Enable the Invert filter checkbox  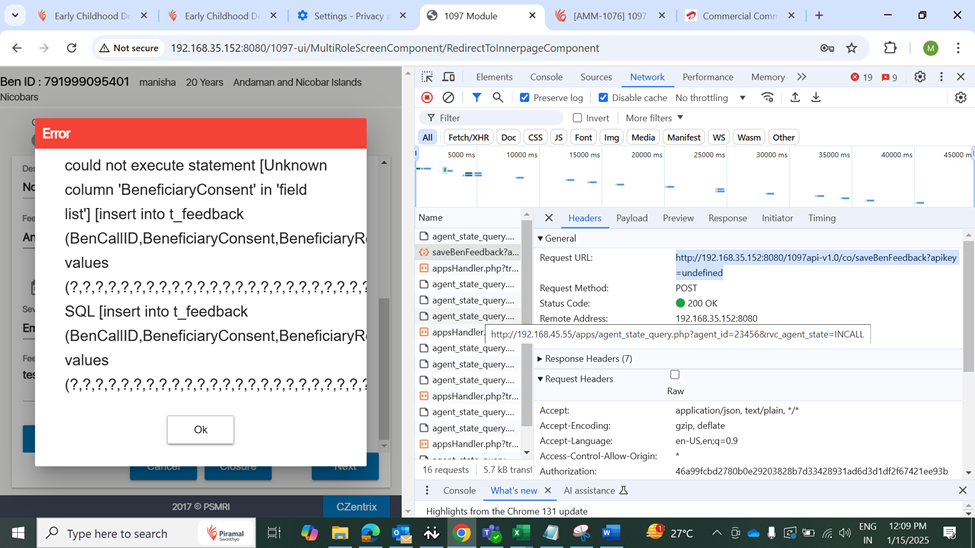tap(577, 118)
